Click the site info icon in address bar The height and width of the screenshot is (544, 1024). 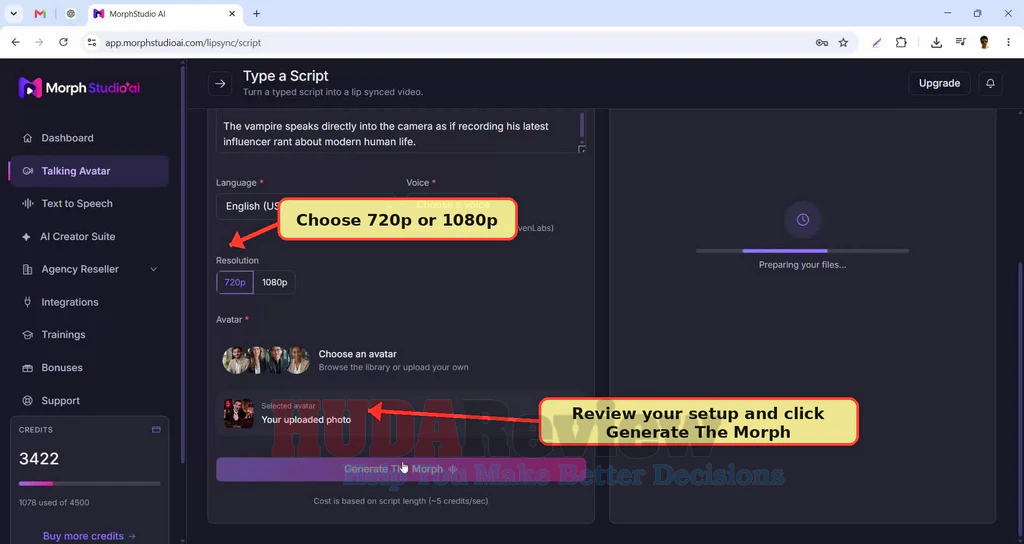(x=91, y=42)
